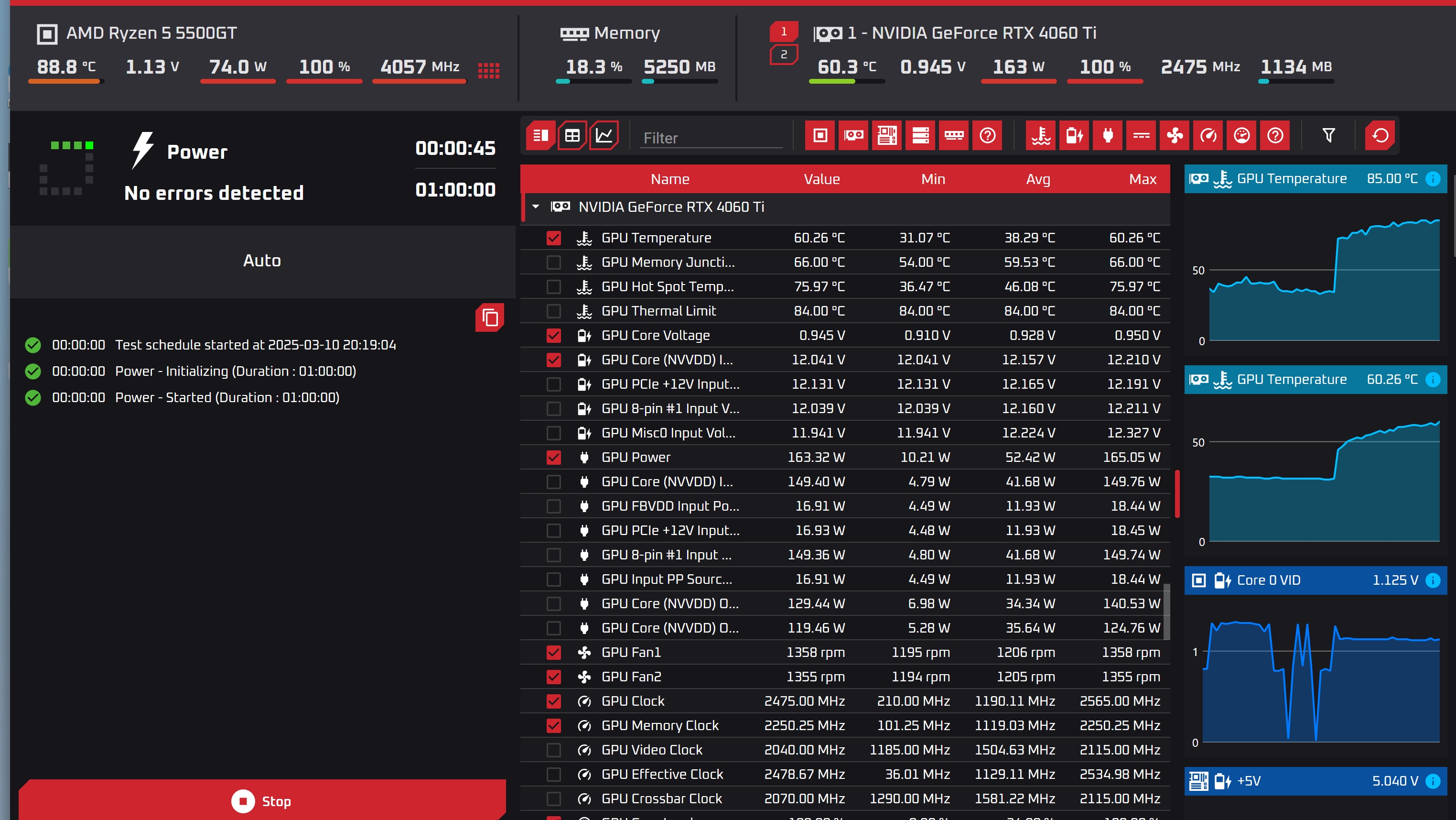Uncheck the GPU Fan2 row
Image resolution: width=1456 pixels, height=820 pixels.
click(x=554, y=677)
